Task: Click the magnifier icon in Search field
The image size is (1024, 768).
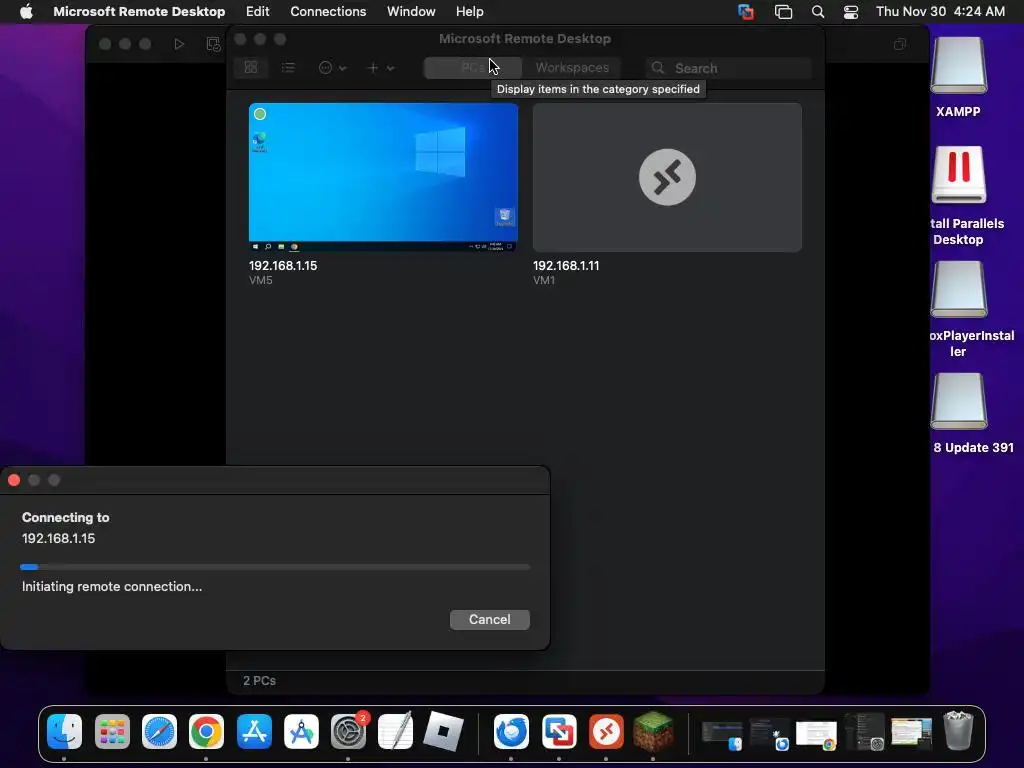Action: point(658,68)
